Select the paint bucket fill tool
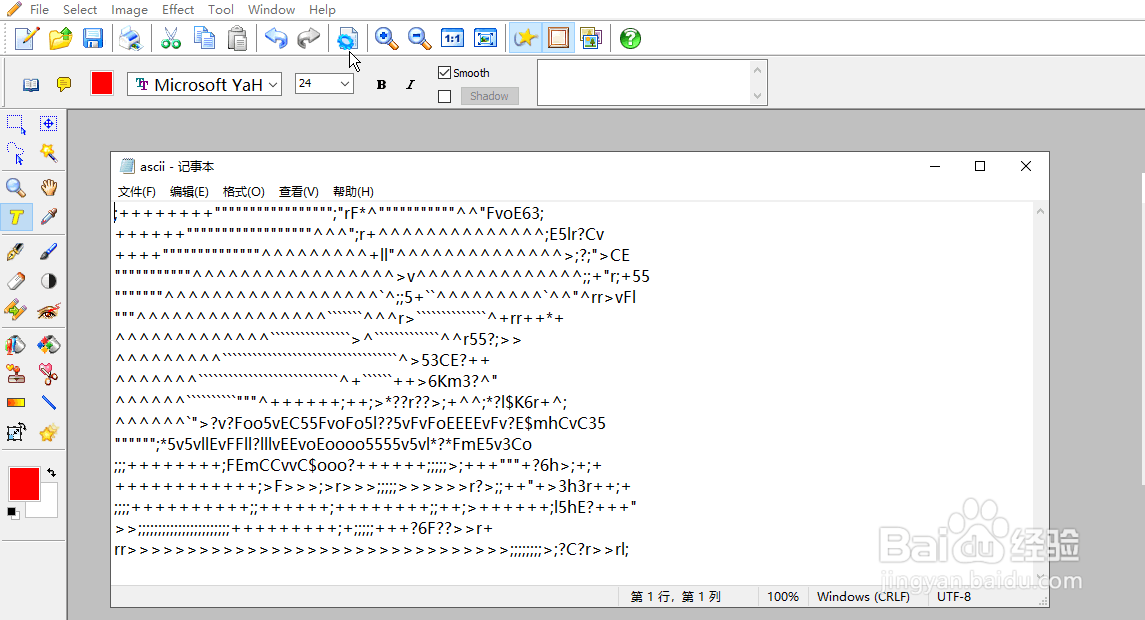The image size is (1145, 620). point(16,345)
